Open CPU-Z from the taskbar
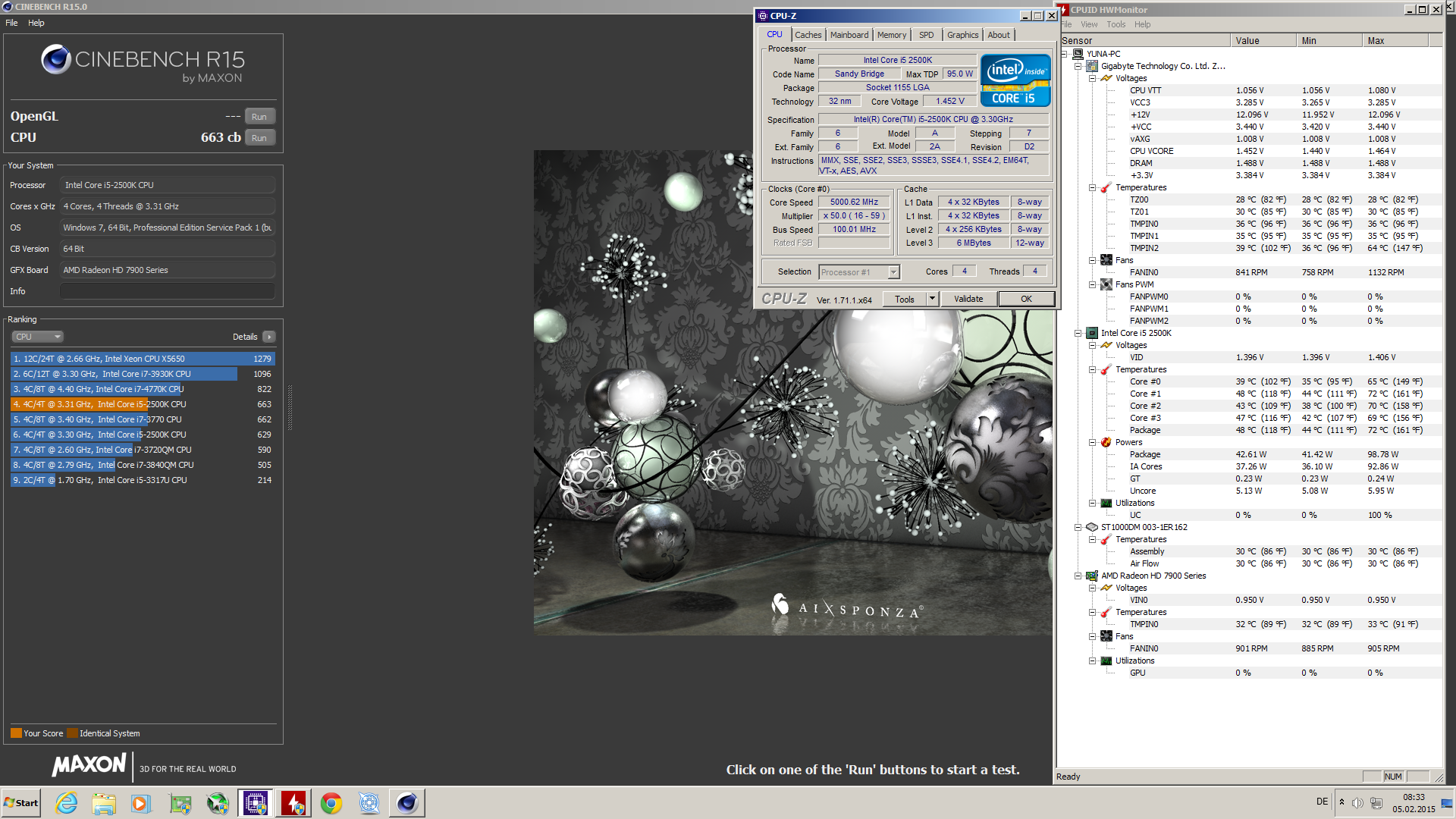Screen dimensions: 1456x819 255,803
